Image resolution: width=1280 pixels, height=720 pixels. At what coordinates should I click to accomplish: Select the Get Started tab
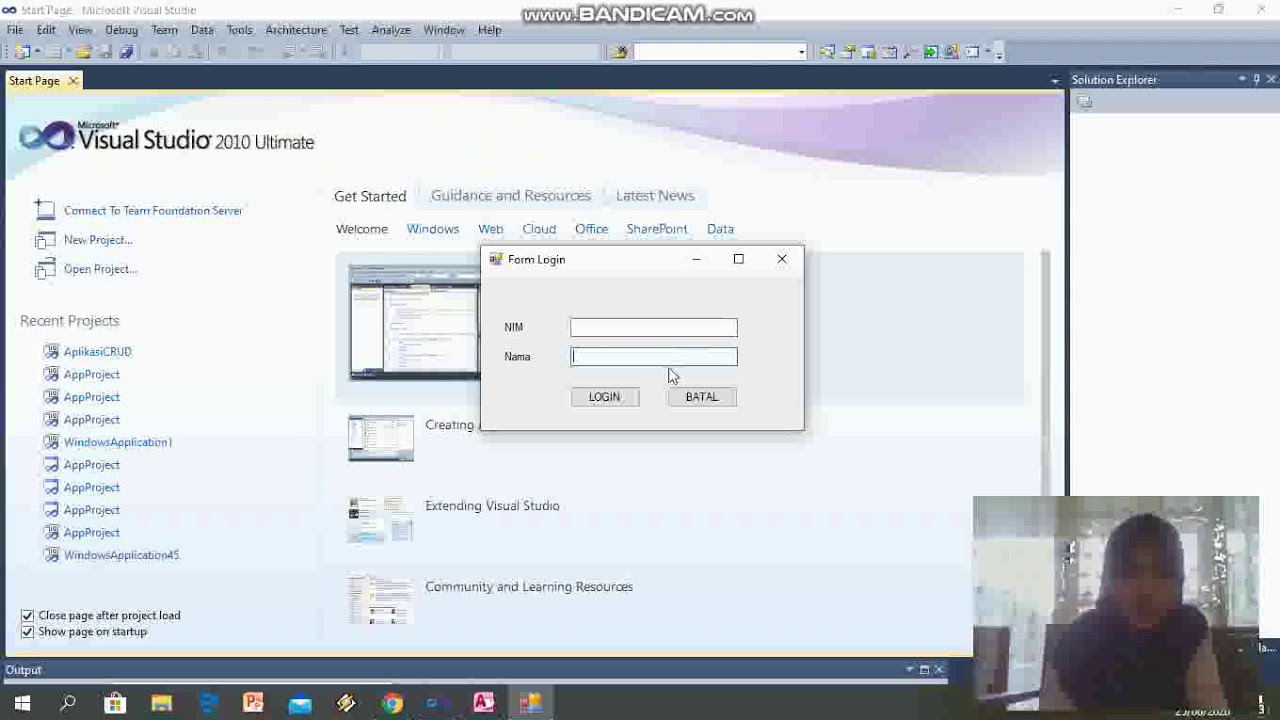click(370, 196)
